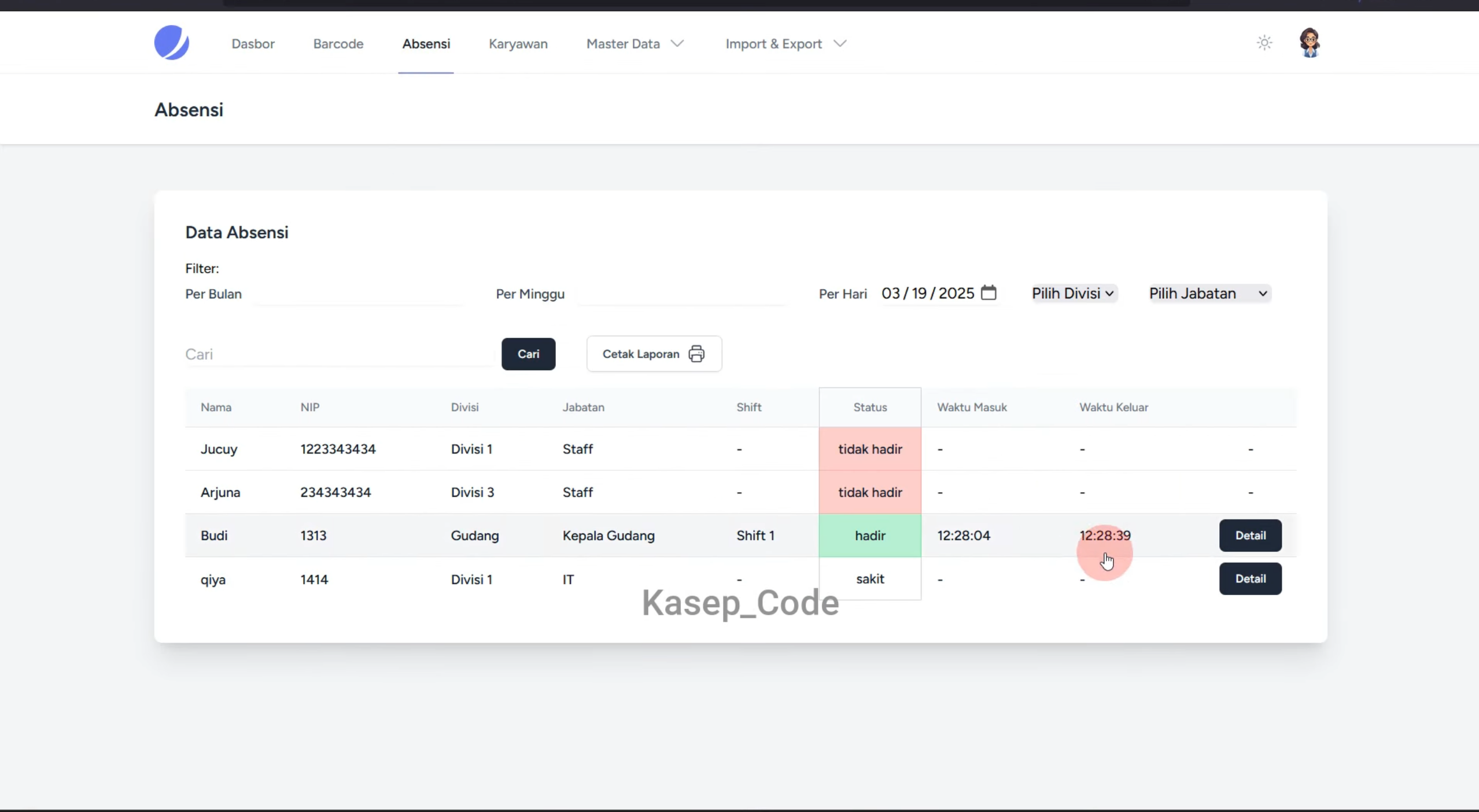Screen dimensions: 1479x812
Task: Open Detail for Budi's row
Action: 1250,536
